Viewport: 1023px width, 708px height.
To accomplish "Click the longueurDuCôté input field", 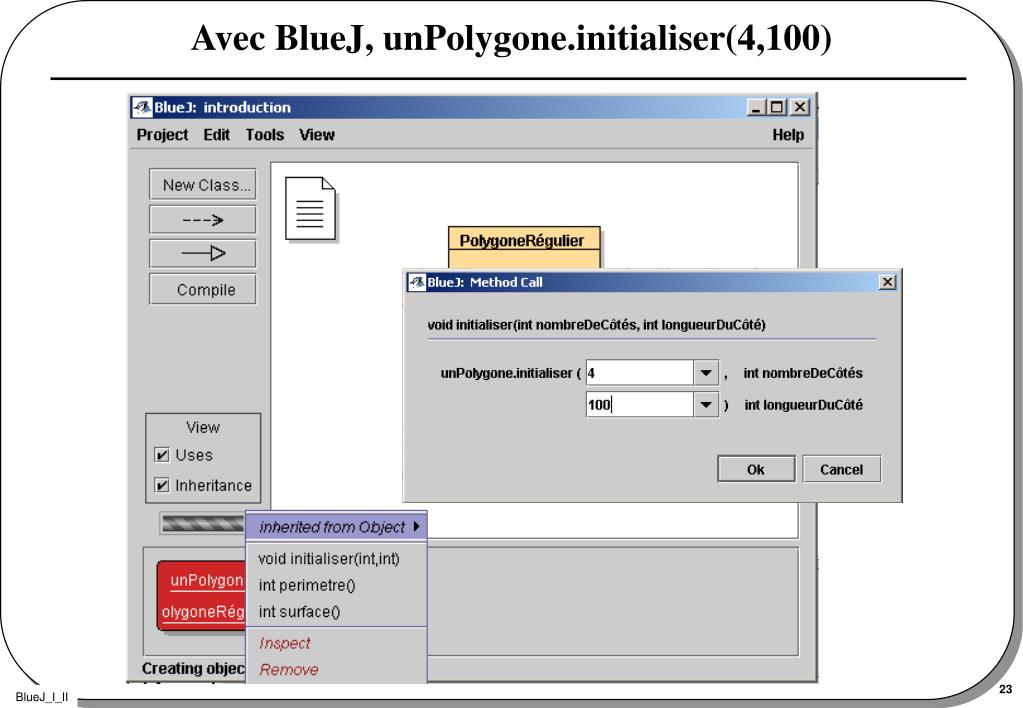I will [639, 405].
